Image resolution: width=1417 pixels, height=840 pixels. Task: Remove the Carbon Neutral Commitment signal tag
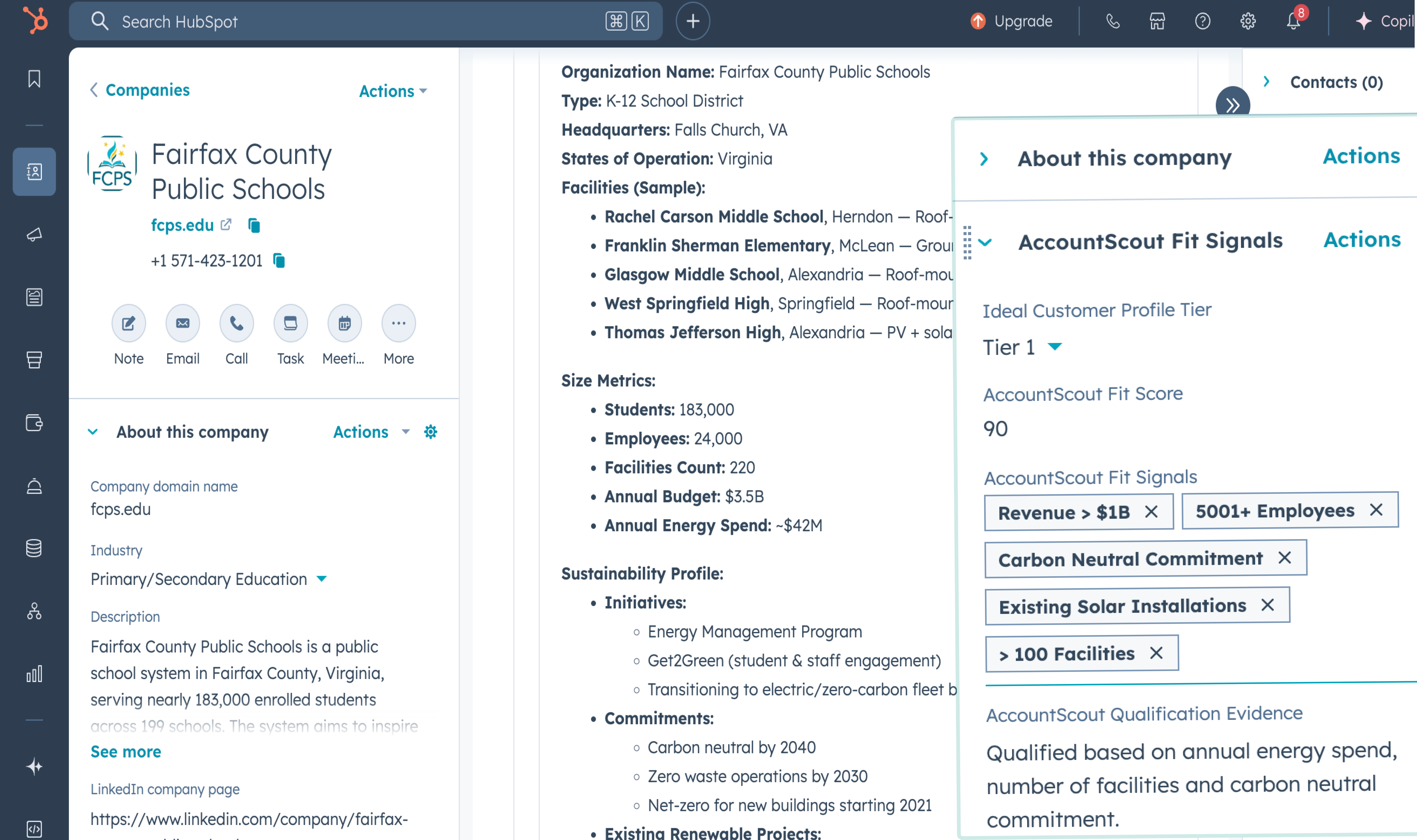pos(1286,558)
